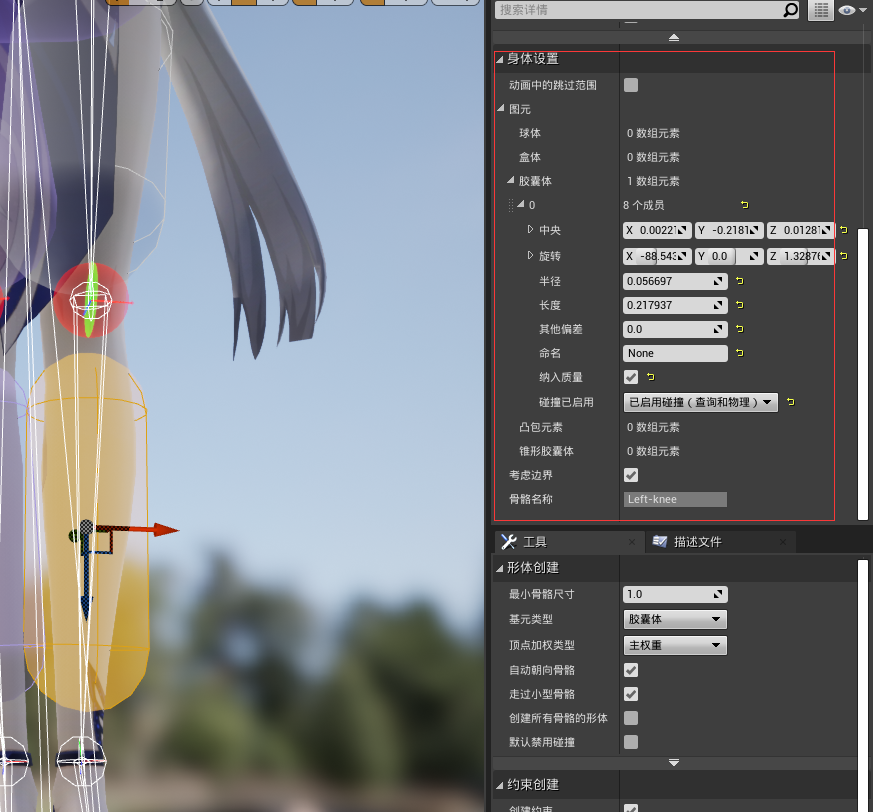The height and width of the screenshot is (812, 873).
Task: Click the 旋转 Z value field
Action: (801, 256)
